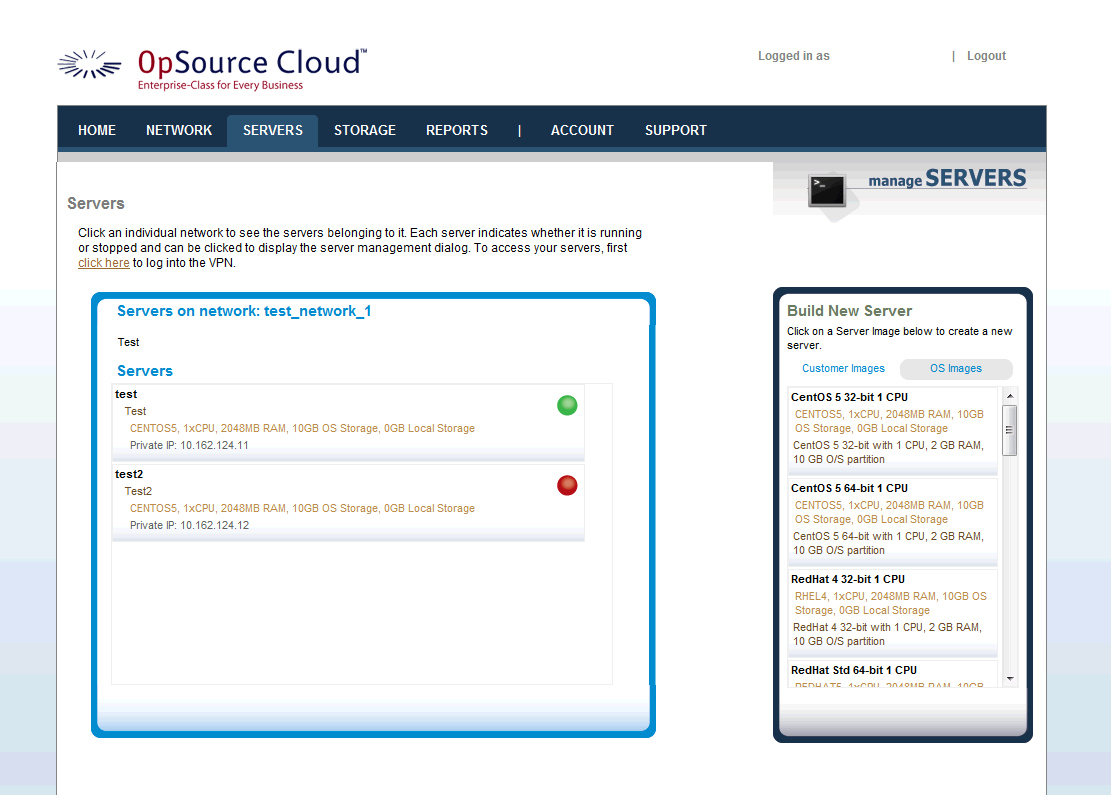Select the CentOS 5 64-bit 1 CPU image
Viewport: 1111px width, 795px height.
click(x=893, y=521)
